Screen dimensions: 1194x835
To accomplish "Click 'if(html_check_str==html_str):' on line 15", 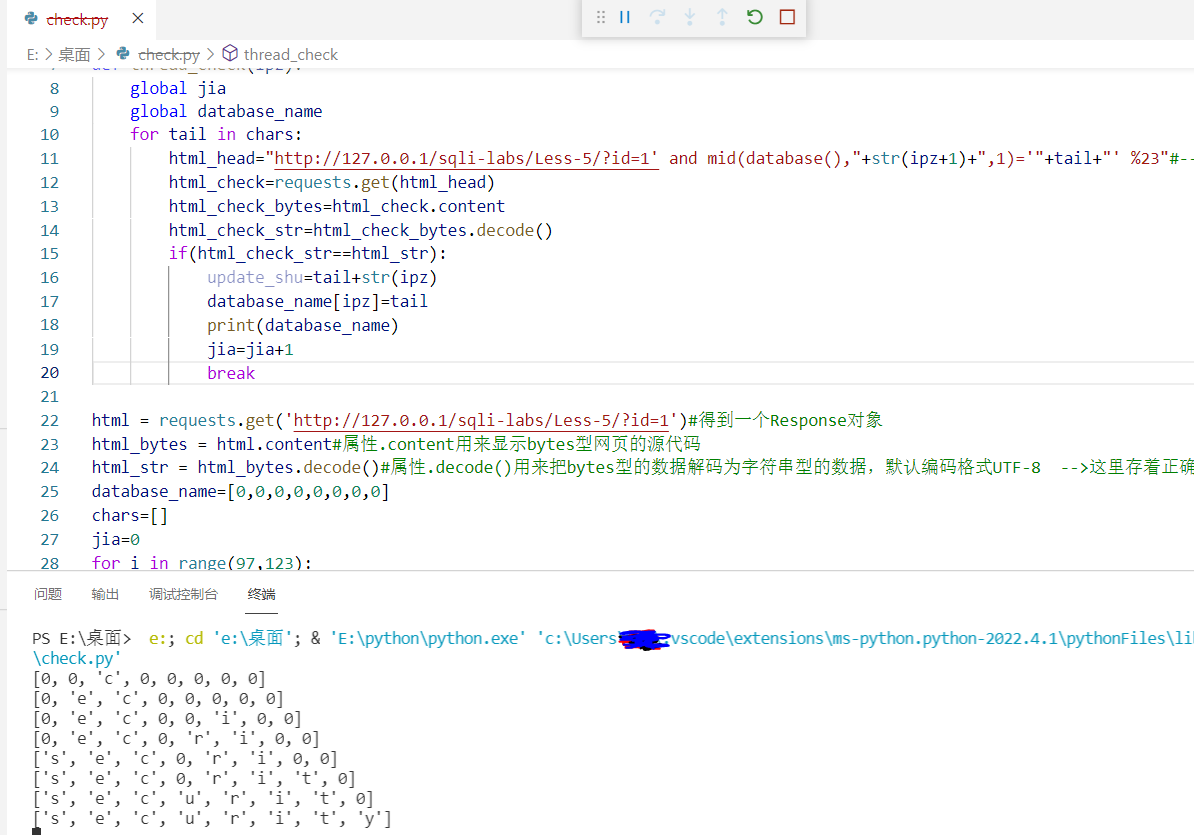I will (x=308, y=253).
